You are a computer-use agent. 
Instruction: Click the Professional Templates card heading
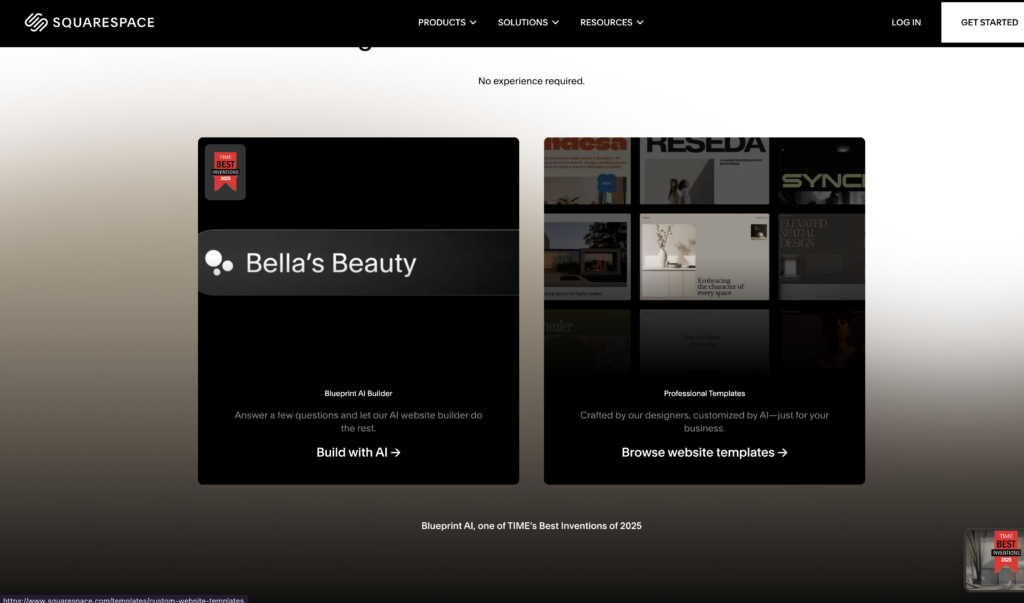click(x=704, y=394)
